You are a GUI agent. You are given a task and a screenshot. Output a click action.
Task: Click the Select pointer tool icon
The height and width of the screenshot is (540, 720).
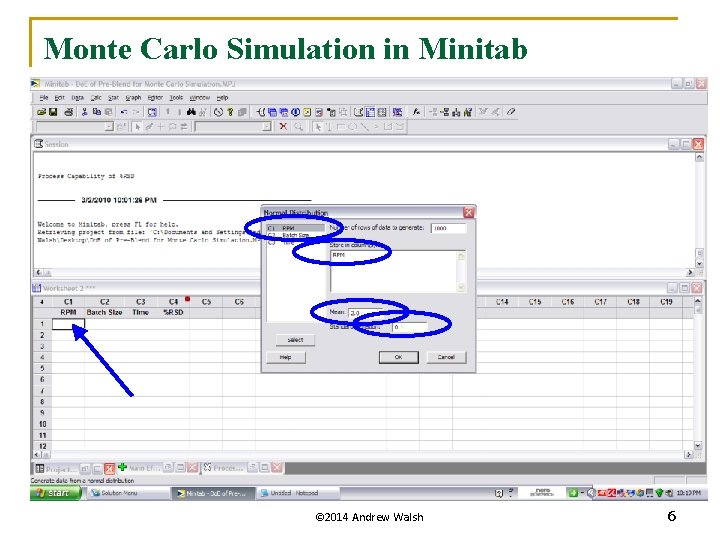(137, 126)
